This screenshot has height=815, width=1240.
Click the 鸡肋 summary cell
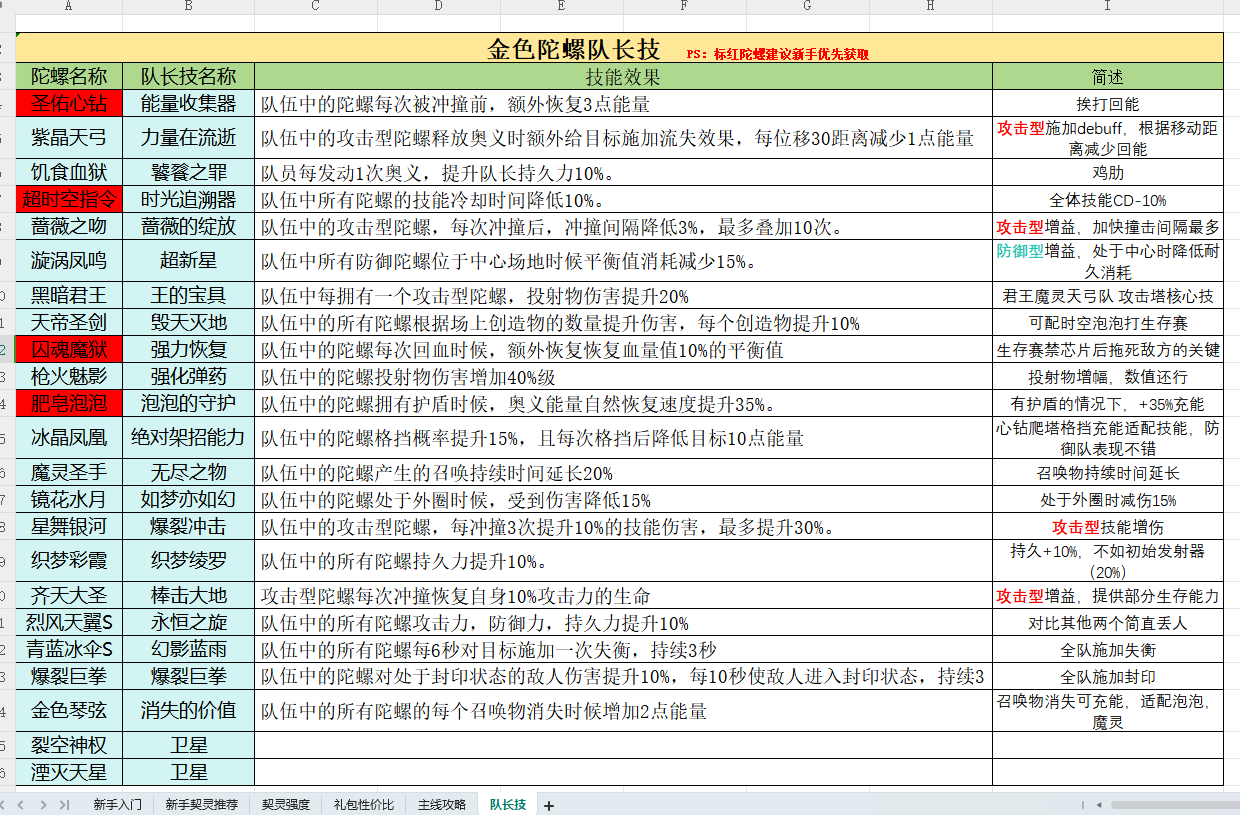pyautogui.click(x=1108, y=173)
